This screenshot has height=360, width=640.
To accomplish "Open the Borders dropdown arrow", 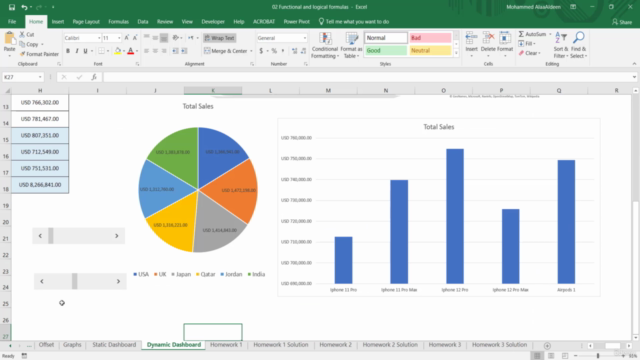I will click(108, 51).
